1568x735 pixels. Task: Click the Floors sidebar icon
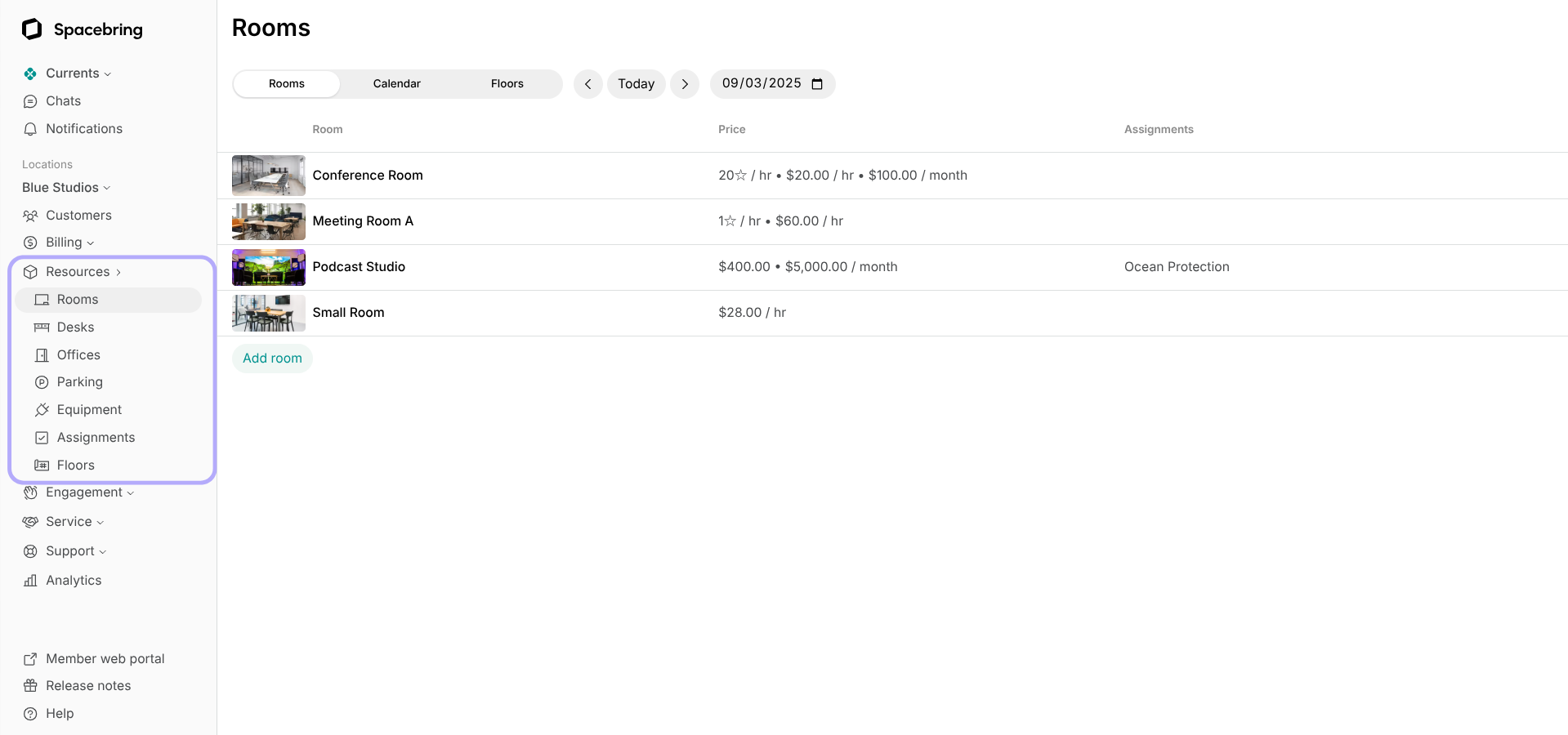point(42,465)
